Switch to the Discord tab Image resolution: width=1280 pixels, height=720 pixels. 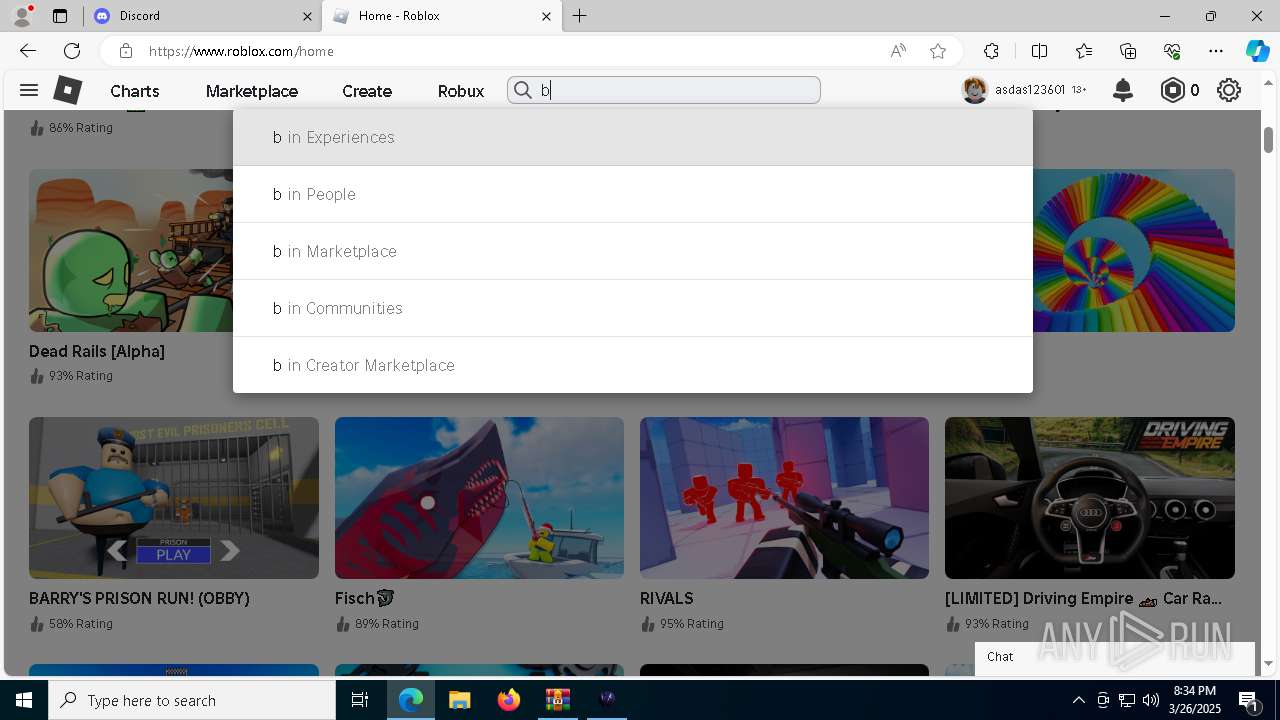[200, 16]
